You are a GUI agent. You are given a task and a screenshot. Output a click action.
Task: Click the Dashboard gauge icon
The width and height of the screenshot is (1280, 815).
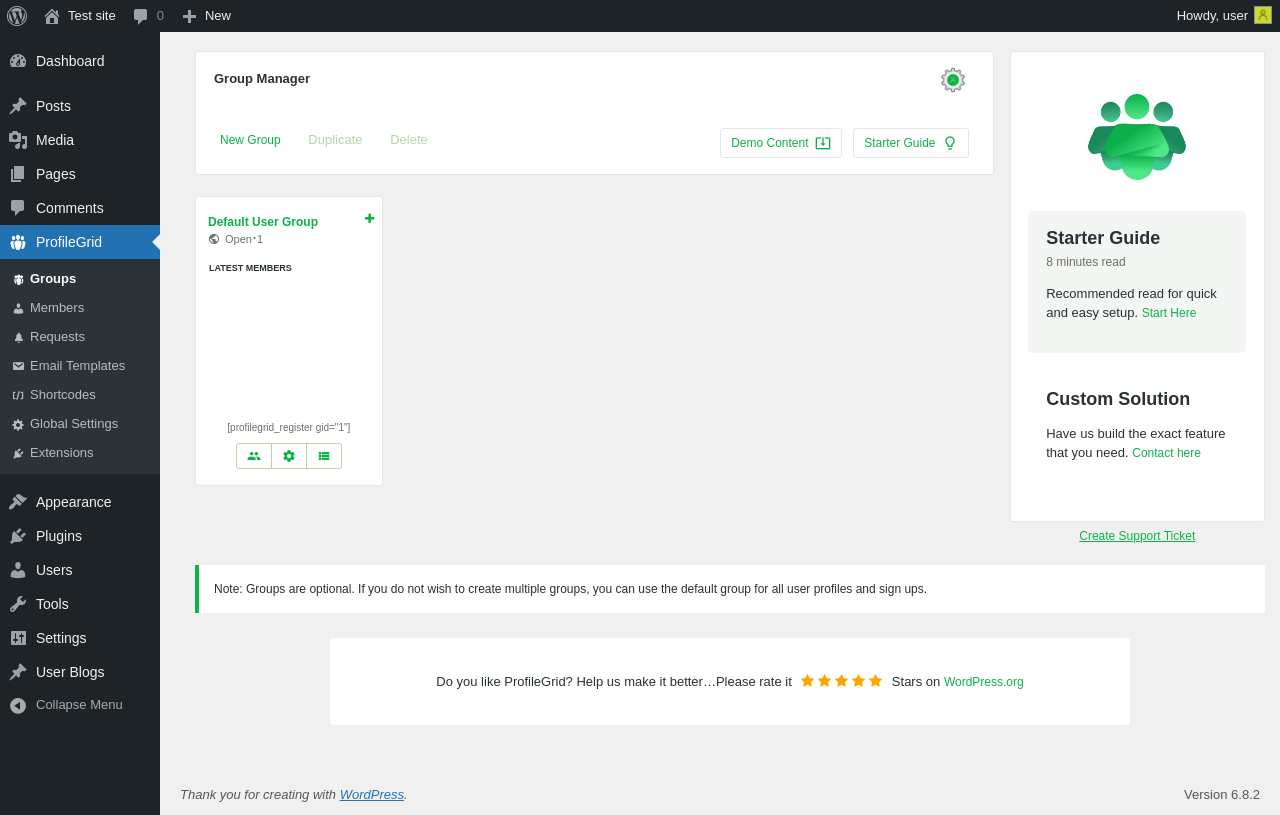[18, 61]
